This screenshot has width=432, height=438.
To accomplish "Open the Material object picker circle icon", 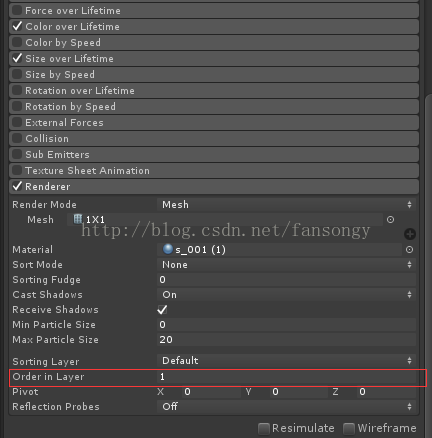I will pyautogui.click(x=409, y=250).
